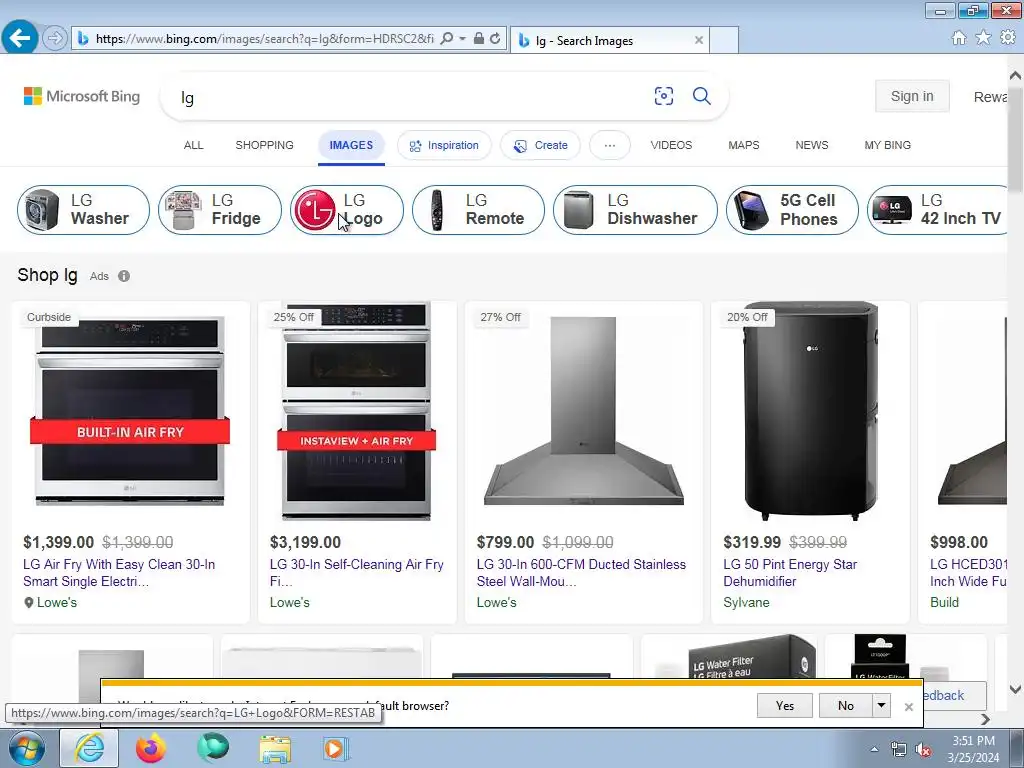Open LG 30-In Self-Cleaning Air Fry link
This screenshot has width=1024, height=768.
coord(357,573)
